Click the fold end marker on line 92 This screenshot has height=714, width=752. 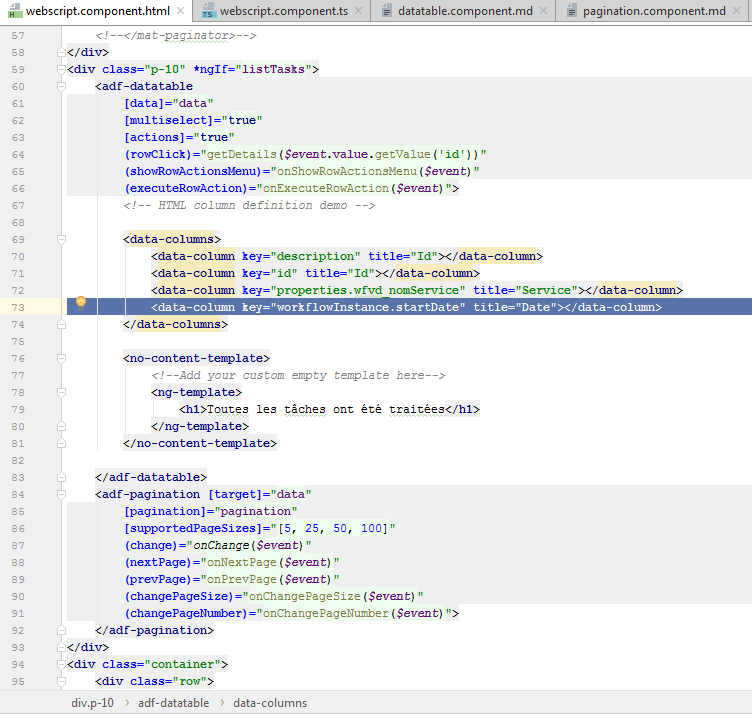pos(61,630)
